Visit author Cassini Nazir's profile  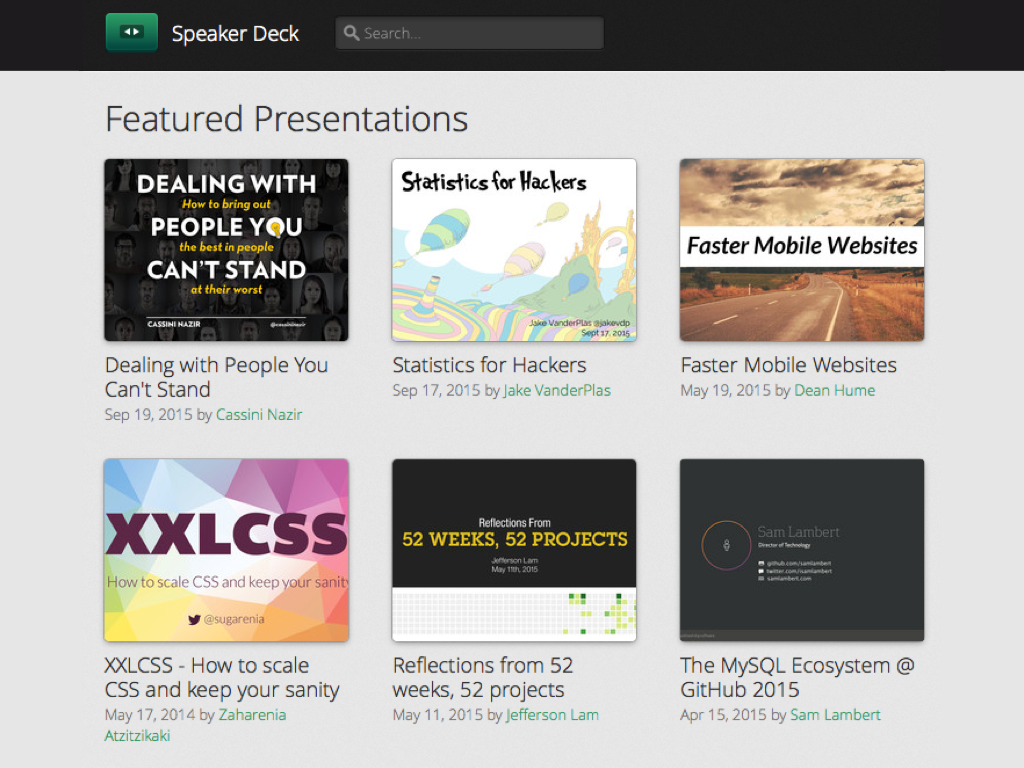point(259,415)
